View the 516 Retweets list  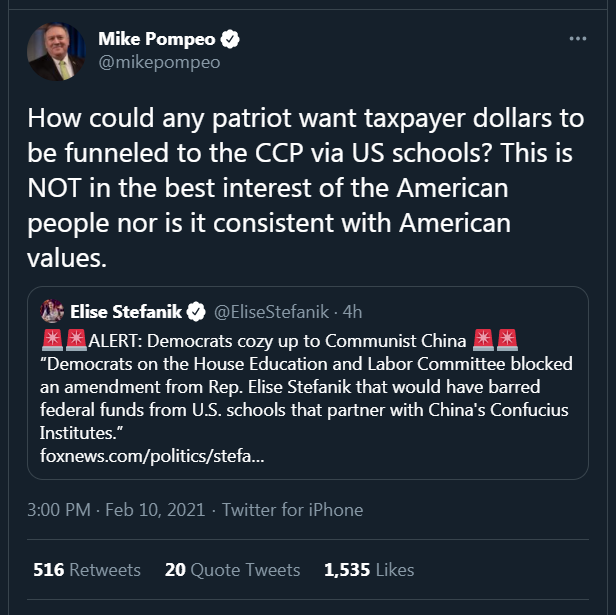tap(87, 570)
